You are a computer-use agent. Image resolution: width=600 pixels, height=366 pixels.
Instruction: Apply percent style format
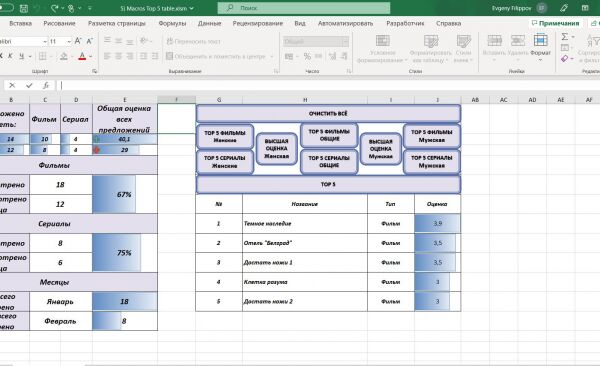click(x=307, y=56)
